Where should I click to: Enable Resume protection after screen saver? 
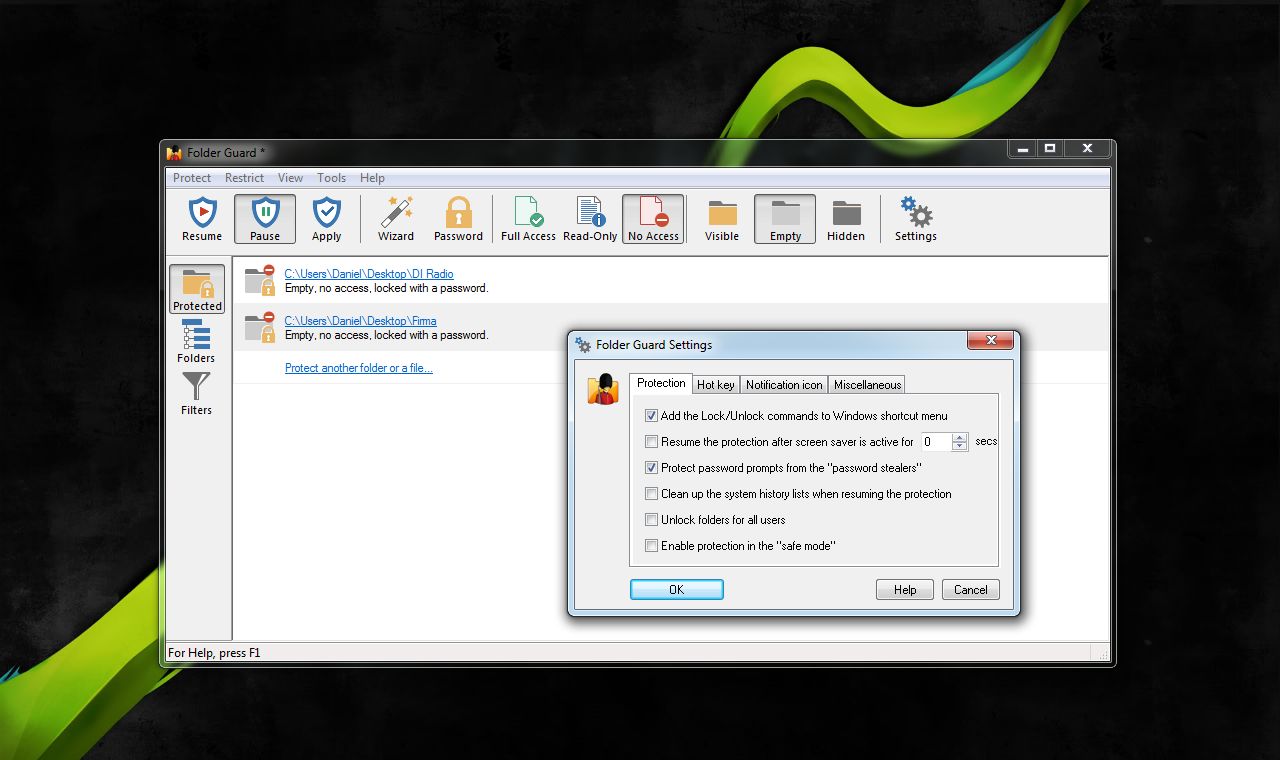(x=652, y=442)
